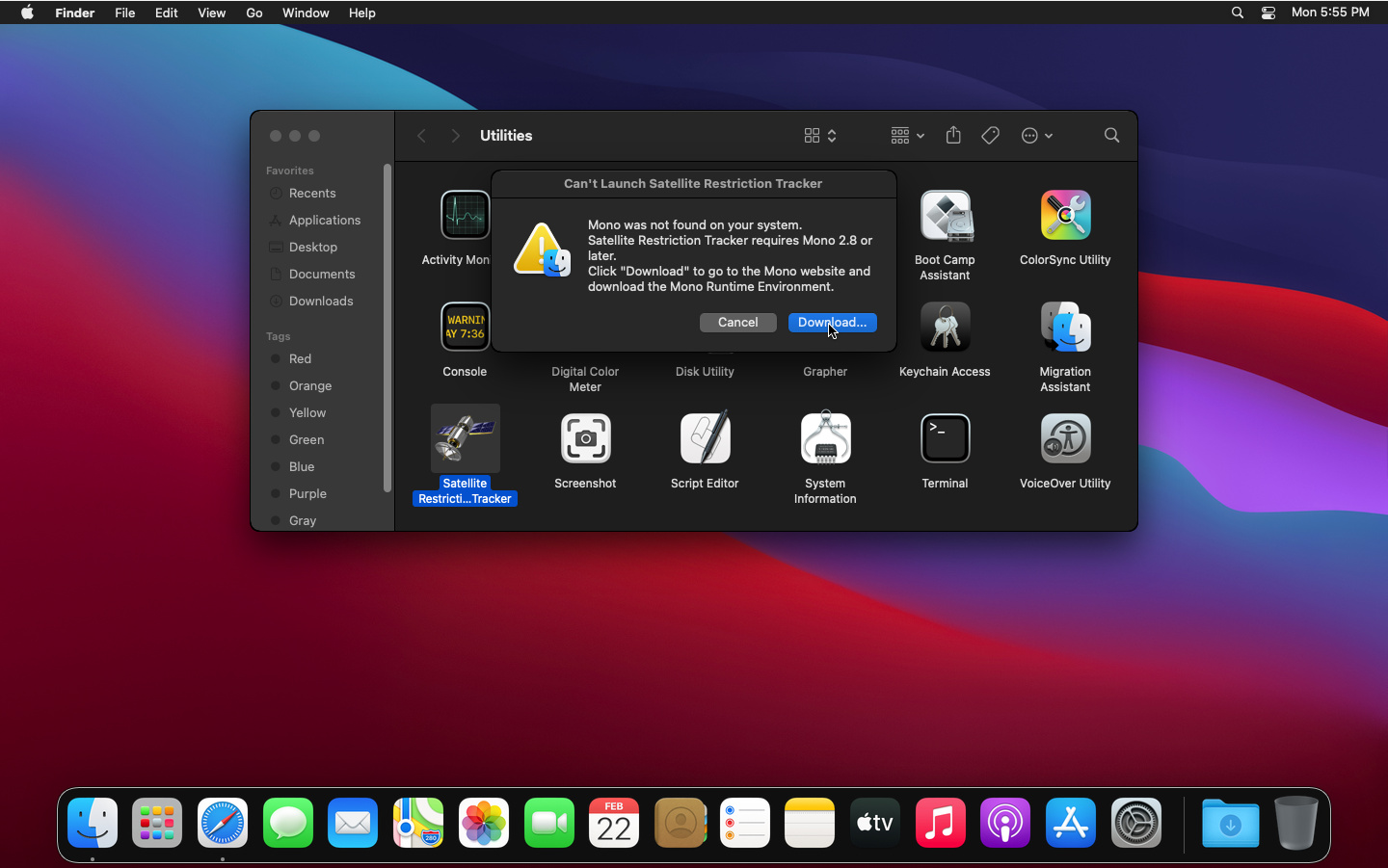Open the ellipsis action menu dropdown
This screenshot has width=1388, height=868.
tap(1036, 136)
